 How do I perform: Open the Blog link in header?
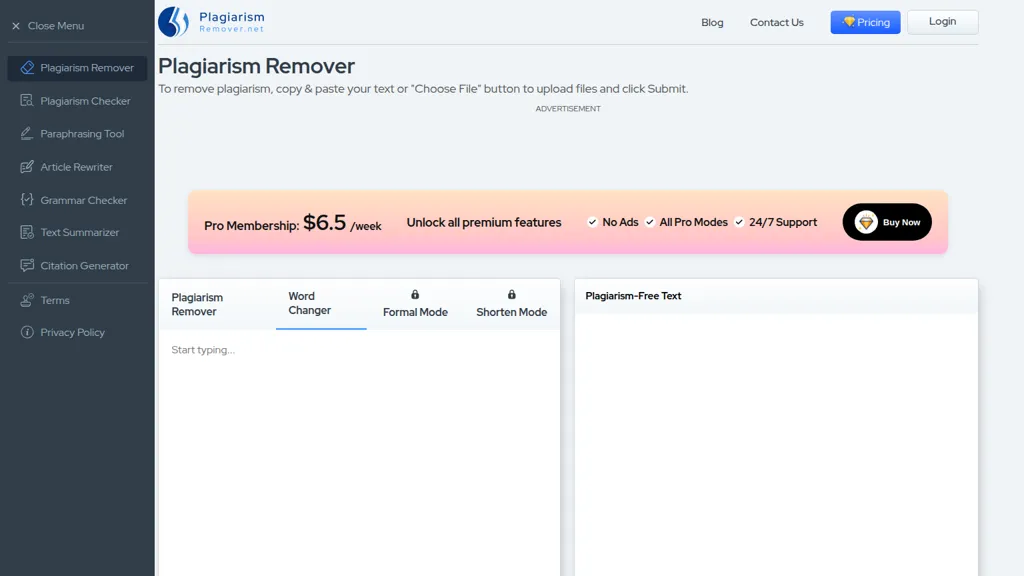pos(712,22)
